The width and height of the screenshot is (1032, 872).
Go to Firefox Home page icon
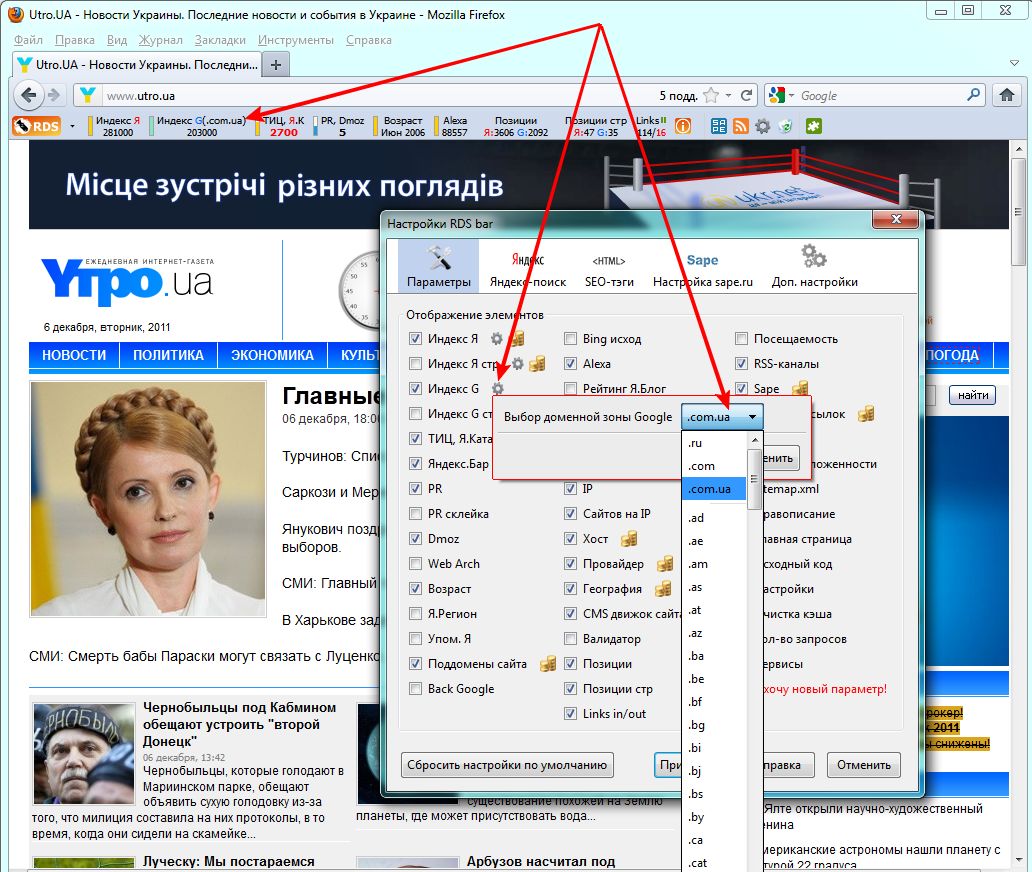pos(1007,95)
